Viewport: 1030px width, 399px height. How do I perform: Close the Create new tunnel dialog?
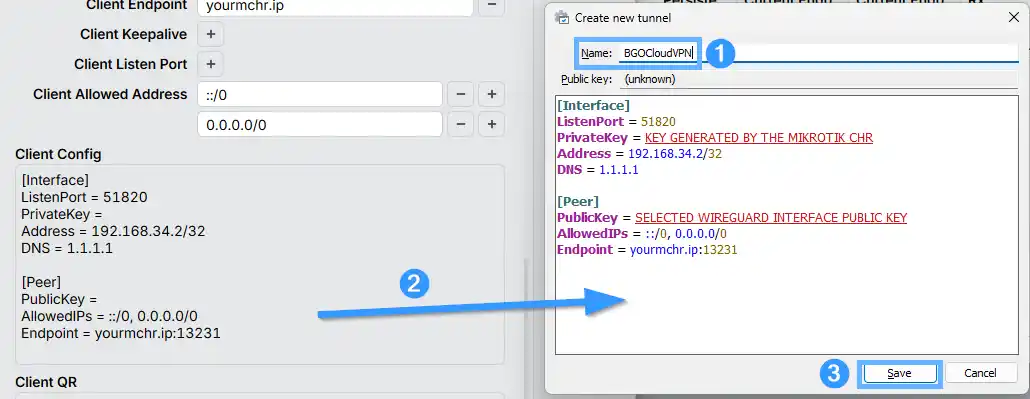click(x=1014, y=18)
